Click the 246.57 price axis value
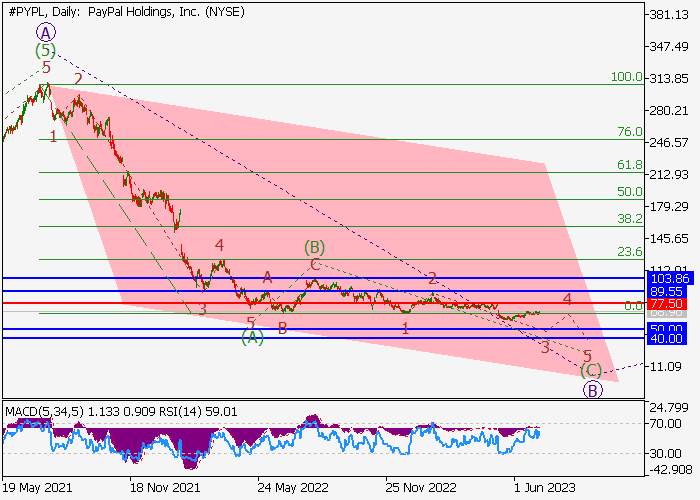 [670, 142]
